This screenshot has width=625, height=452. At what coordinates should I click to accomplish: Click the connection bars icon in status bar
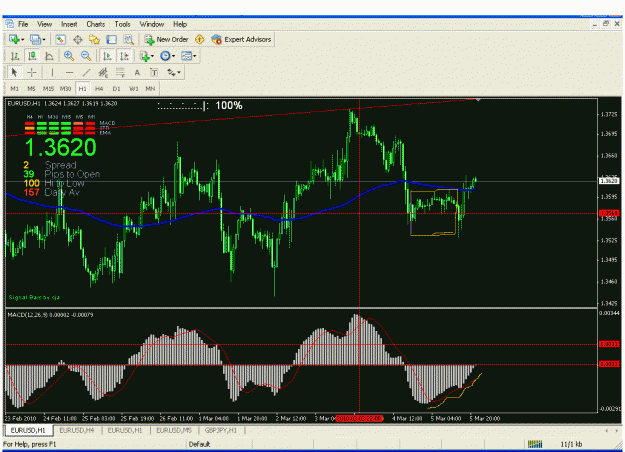tap(535, 444)
